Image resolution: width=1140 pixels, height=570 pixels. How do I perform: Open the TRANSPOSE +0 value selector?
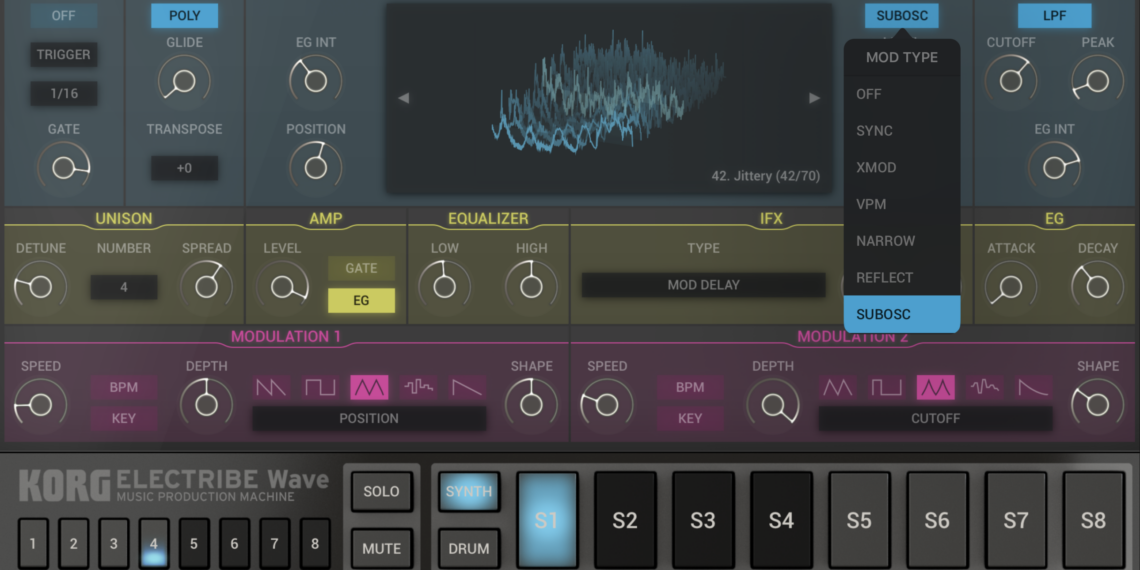185,168
